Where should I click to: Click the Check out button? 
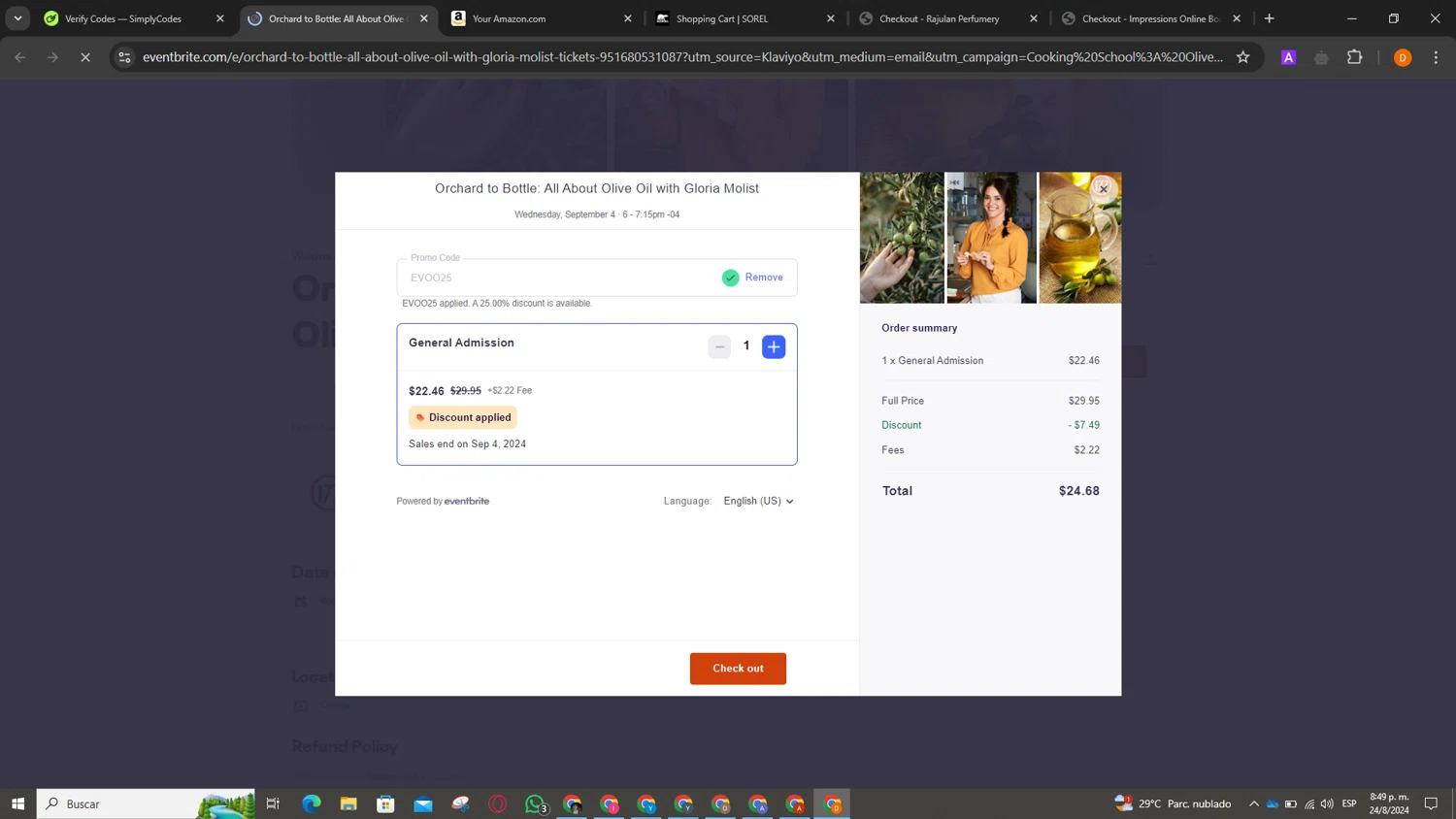click(x=738, y=669)
